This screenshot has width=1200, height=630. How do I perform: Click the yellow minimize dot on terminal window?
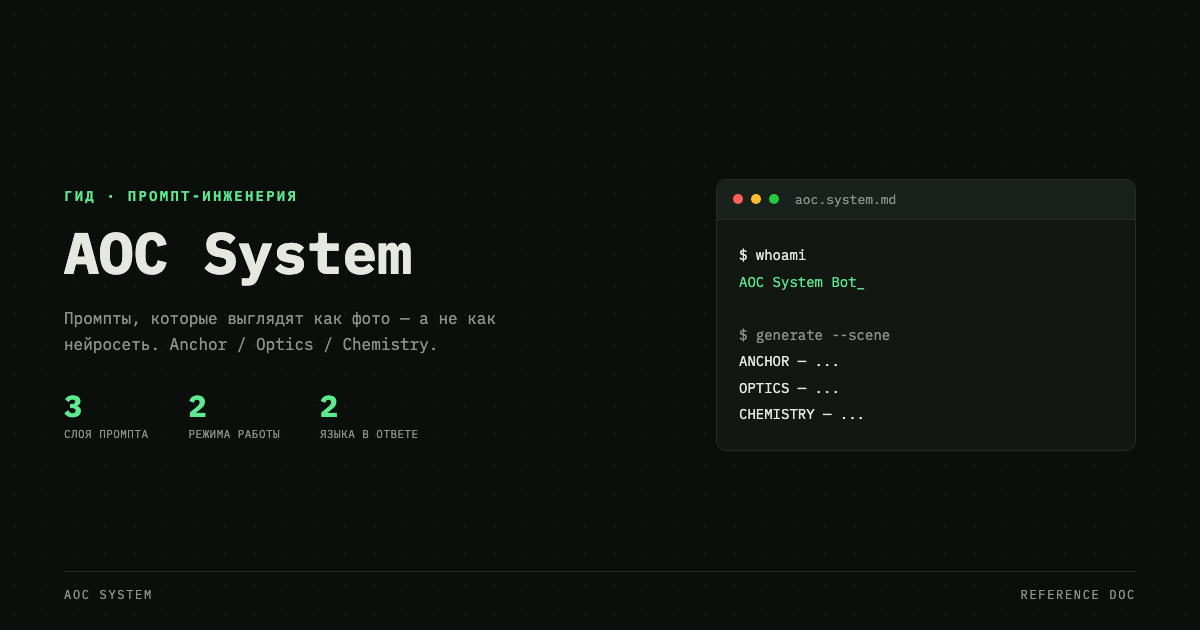point(756,199)
